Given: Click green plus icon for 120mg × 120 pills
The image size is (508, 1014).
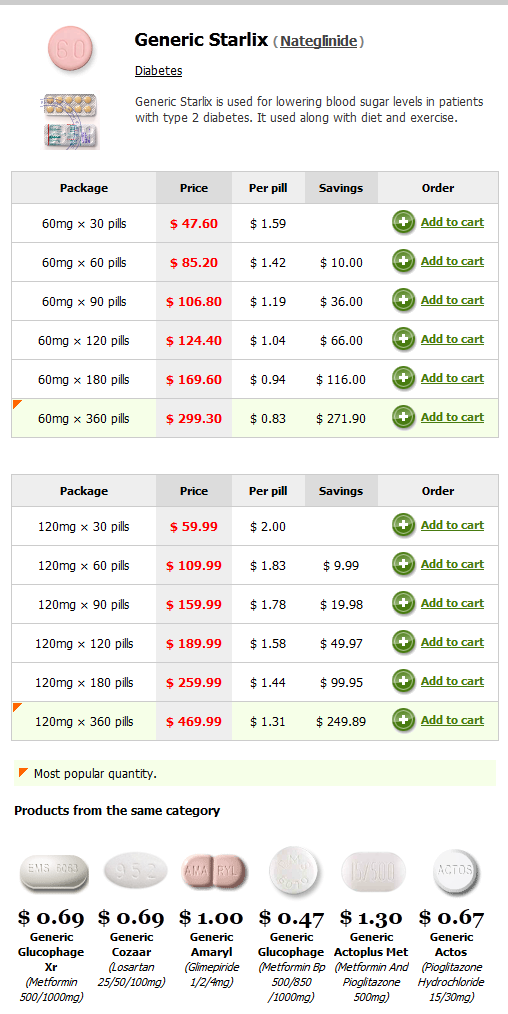Looking at the screenshot, I should (403, 643).
